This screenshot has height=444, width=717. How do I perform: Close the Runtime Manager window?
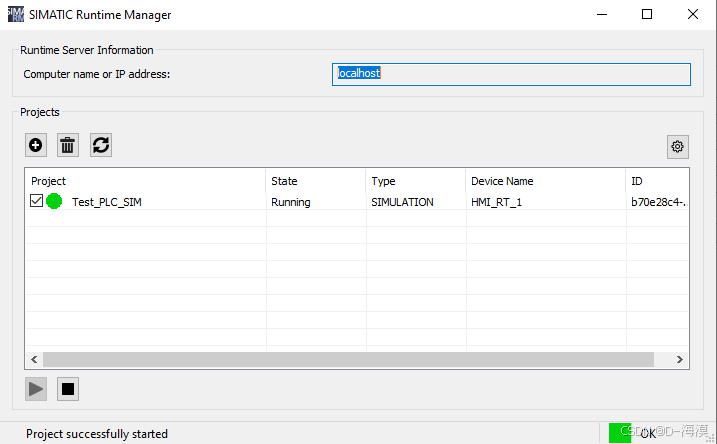692,14
